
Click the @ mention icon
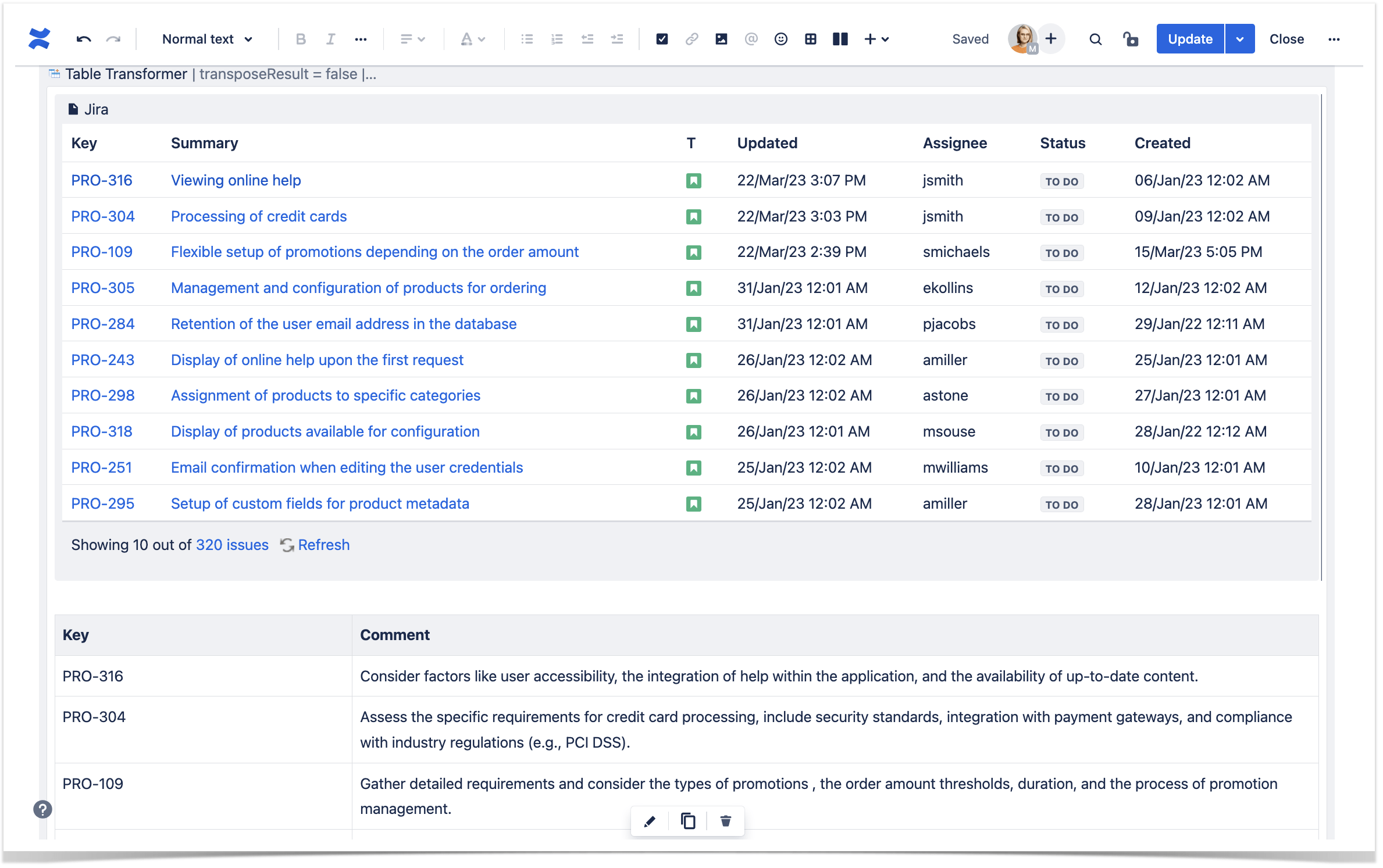pos(751,39)
